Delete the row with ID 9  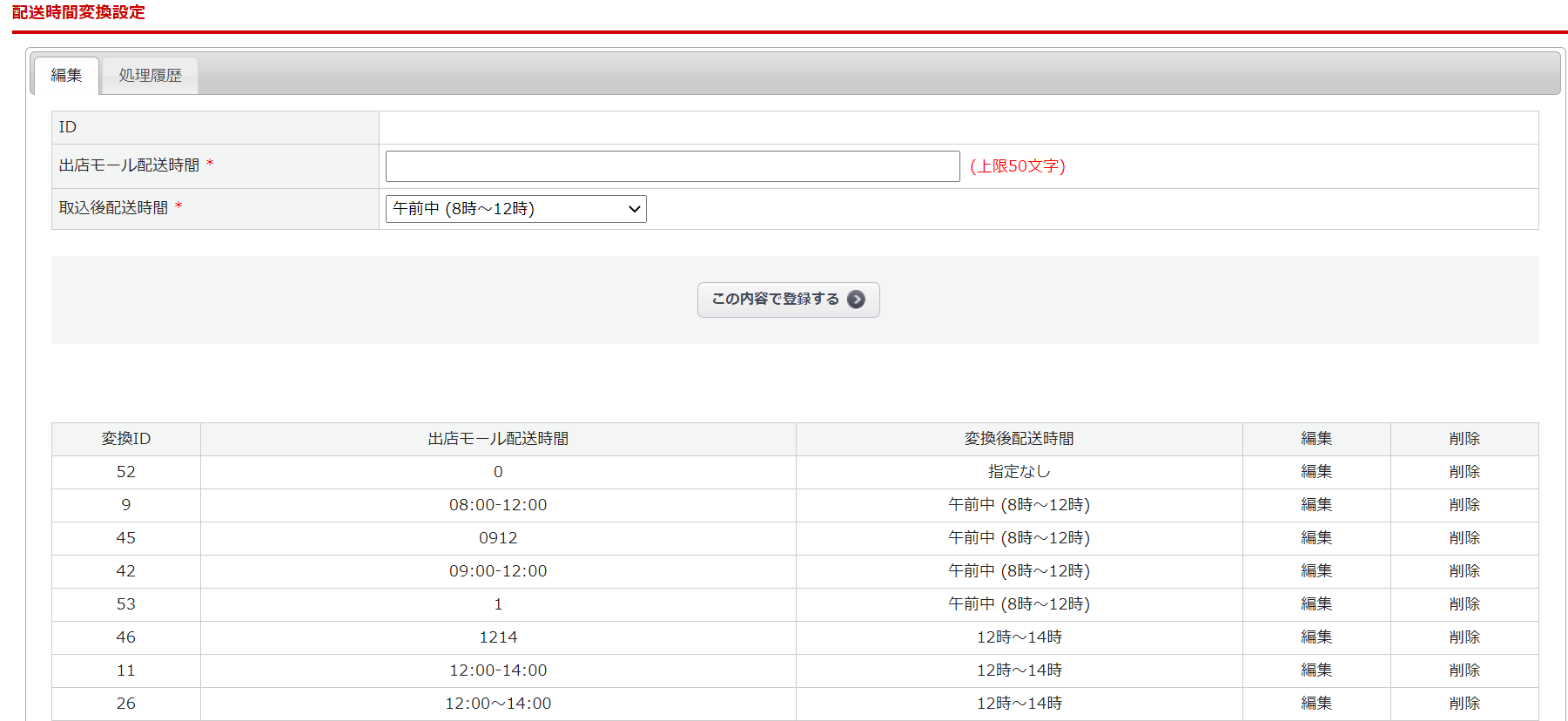[x=1464, y=505]
